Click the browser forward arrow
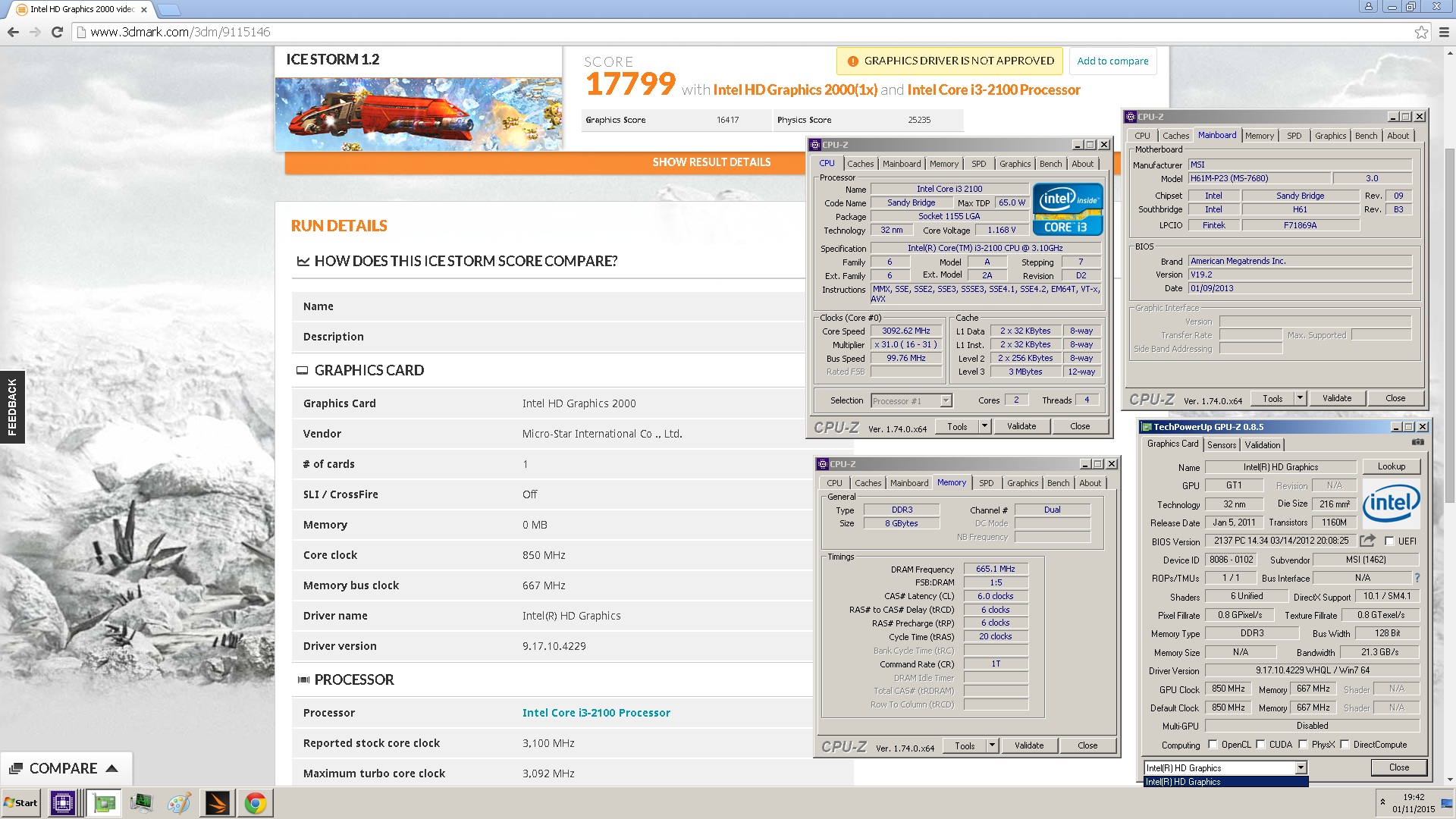1456x819 pixels. pyautogui.click(x=35, y=32)
